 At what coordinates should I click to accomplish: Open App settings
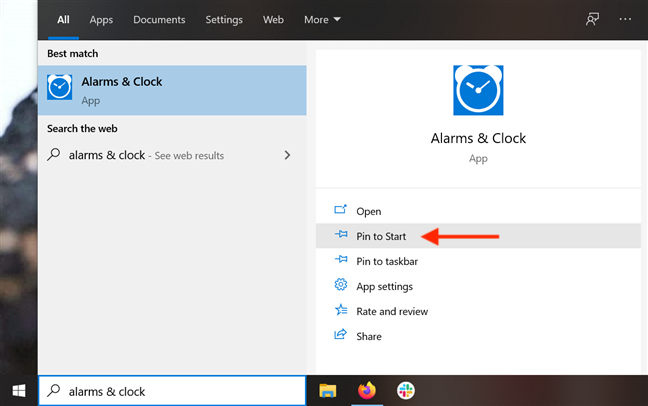[478, 286]
